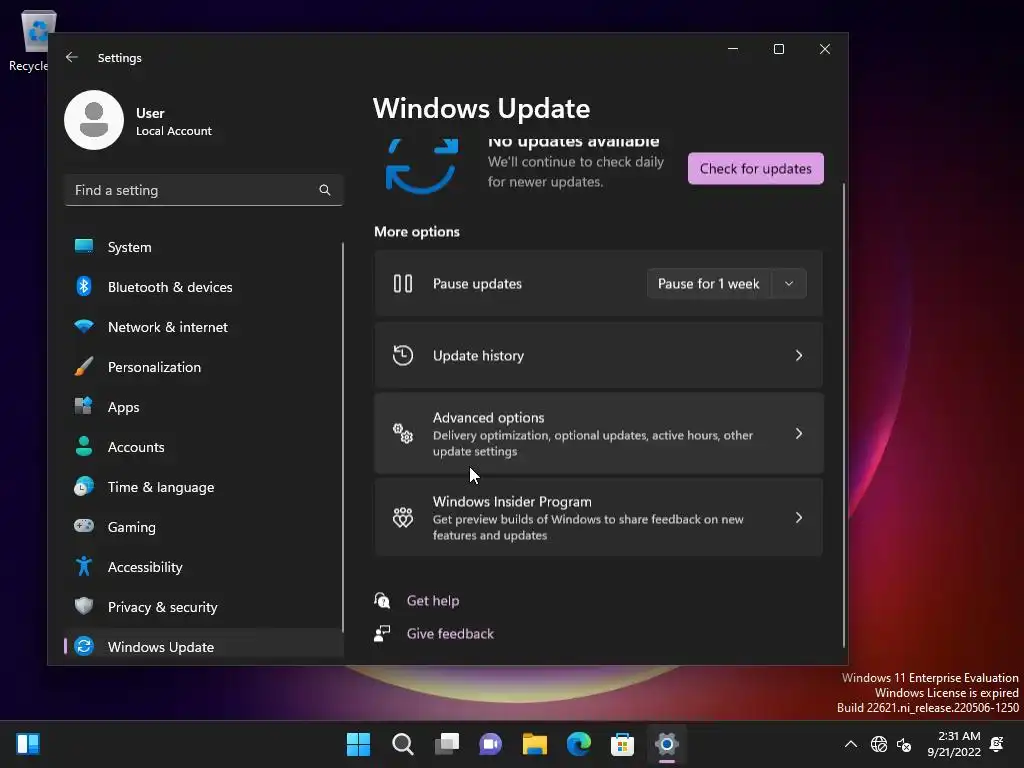Click the taskbar clock and date

pyautogui.click(x=954, y=744)
